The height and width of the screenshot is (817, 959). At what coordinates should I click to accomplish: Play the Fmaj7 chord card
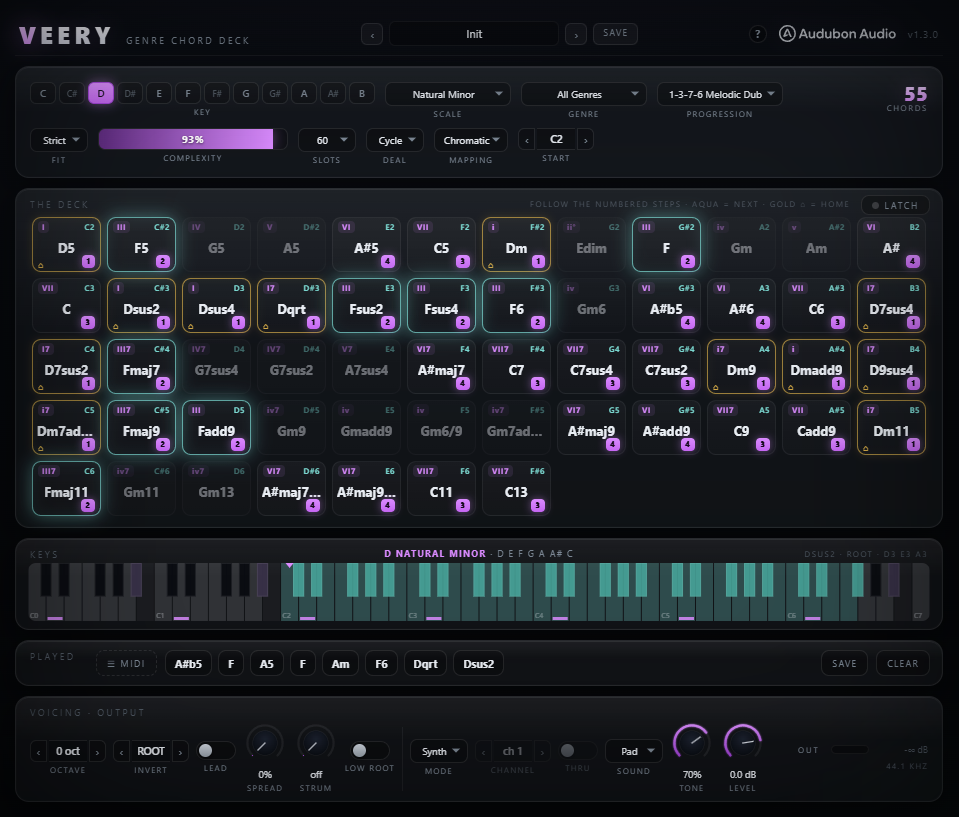click(141, 366)
